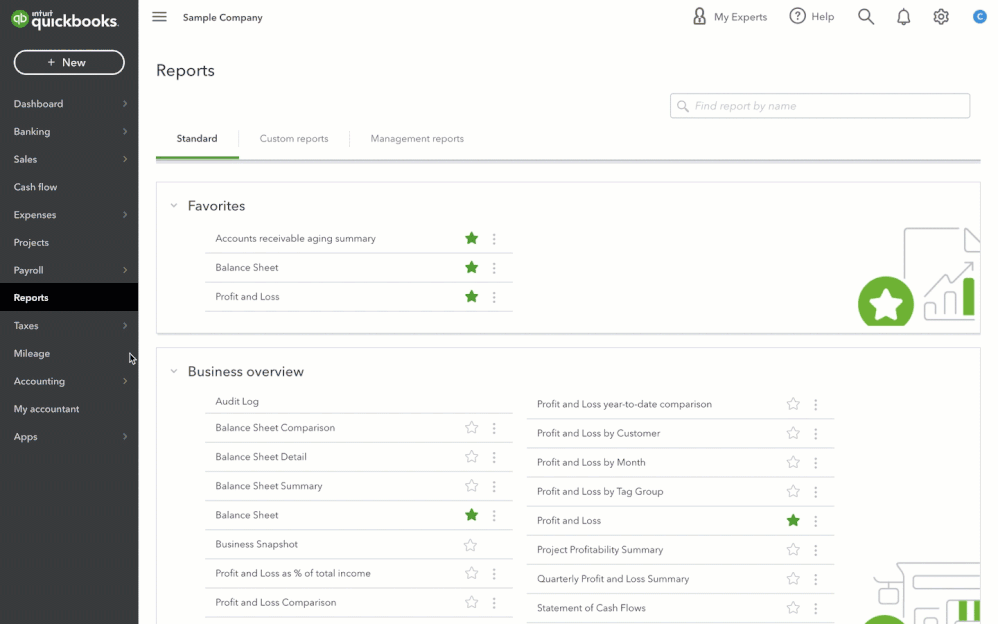The width and height of the screenshot is (998, 624).
Task: Unfavorite Accounts receivable aging summary star
Action: [471, 239]
